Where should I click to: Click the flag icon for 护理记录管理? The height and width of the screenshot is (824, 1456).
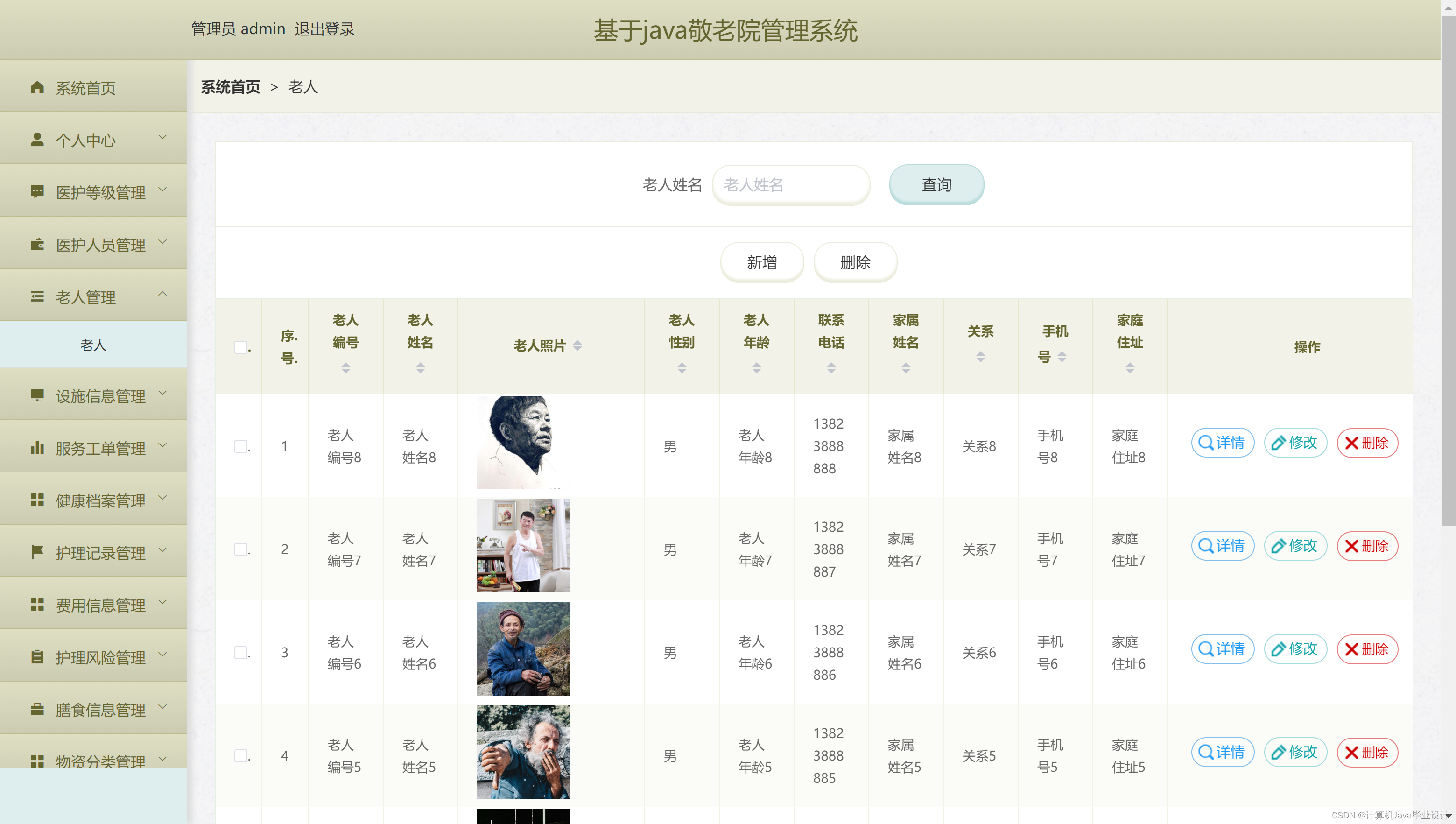click(37, 552)
